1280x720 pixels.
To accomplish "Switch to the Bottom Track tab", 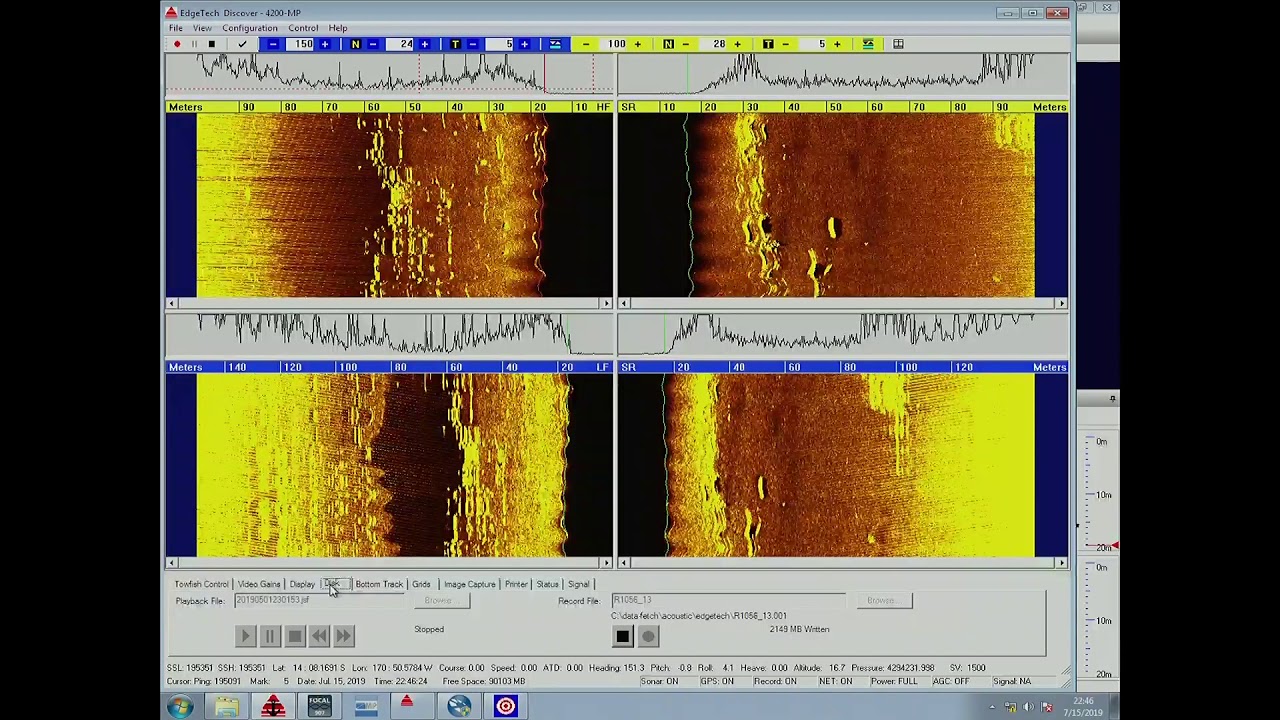I will pos(379,584).
